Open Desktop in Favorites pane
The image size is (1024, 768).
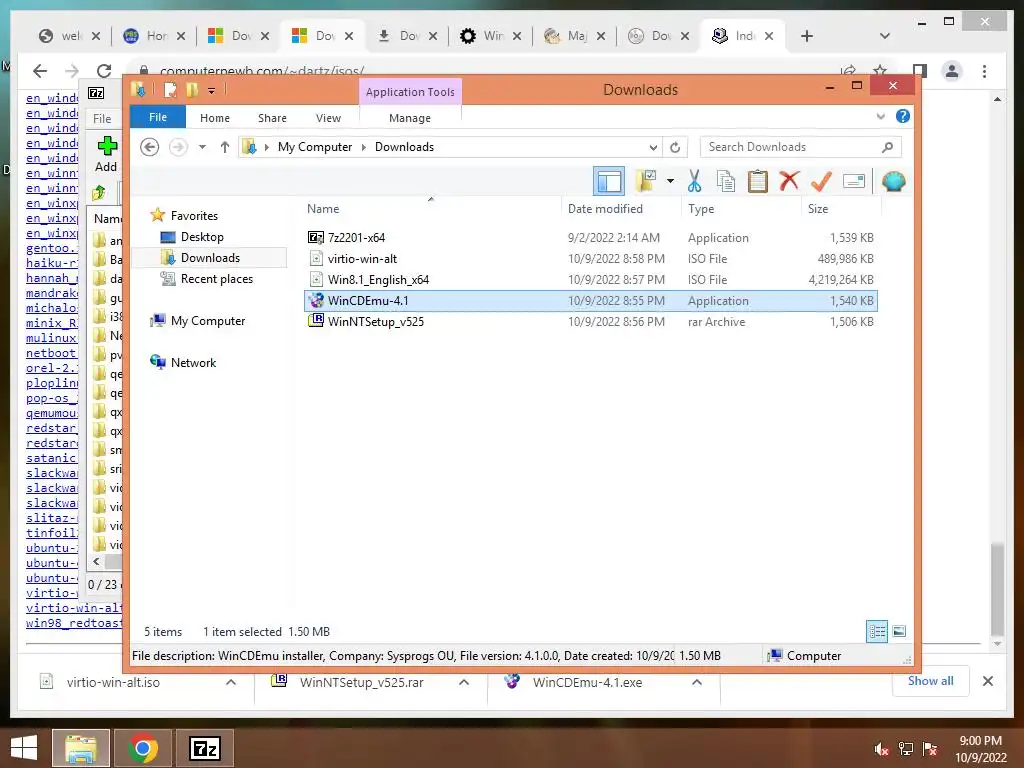click(x=202, y=237)
